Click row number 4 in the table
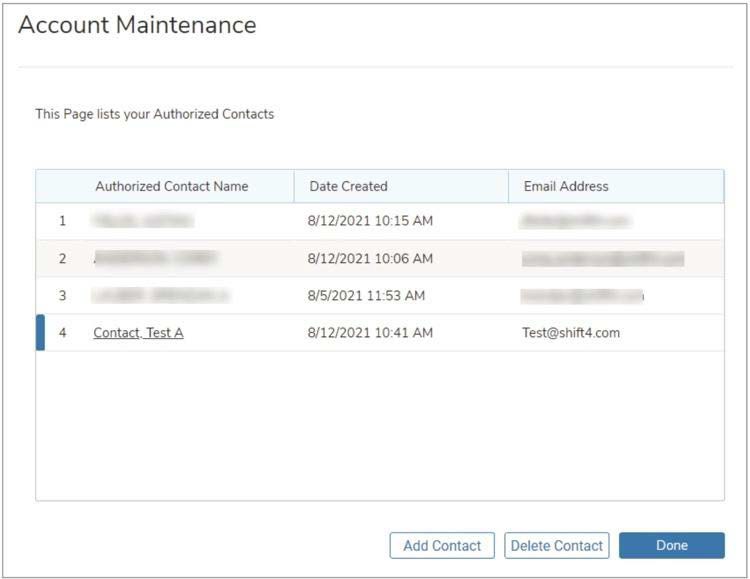This screenshot has height=579, width=750. (x=62, y=333)
